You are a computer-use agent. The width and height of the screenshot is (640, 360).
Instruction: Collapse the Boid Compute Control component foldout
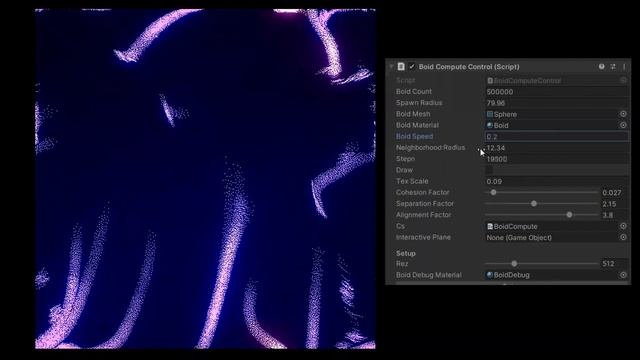click(x=391, y=67)
